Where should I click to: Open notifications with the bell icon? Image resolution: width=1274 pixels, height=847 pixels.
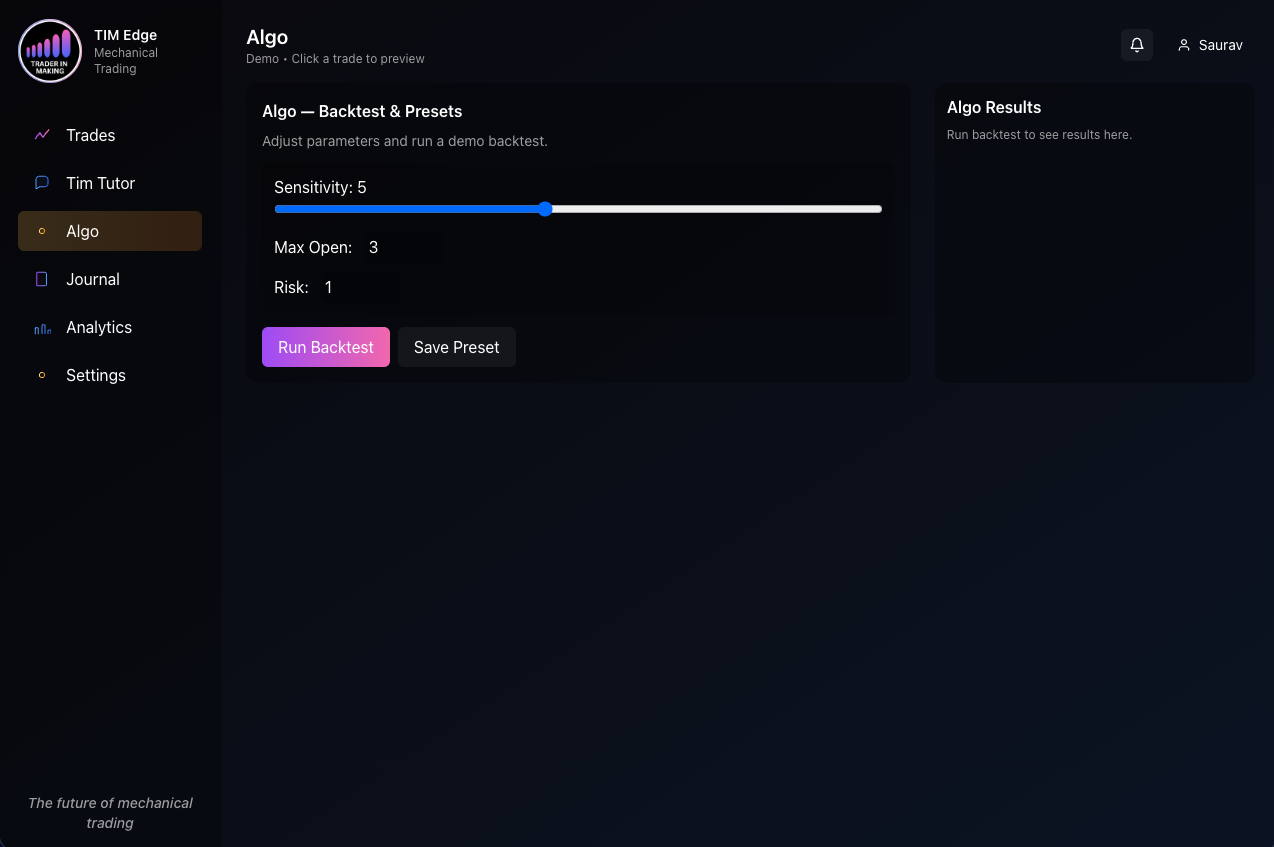1137,45
